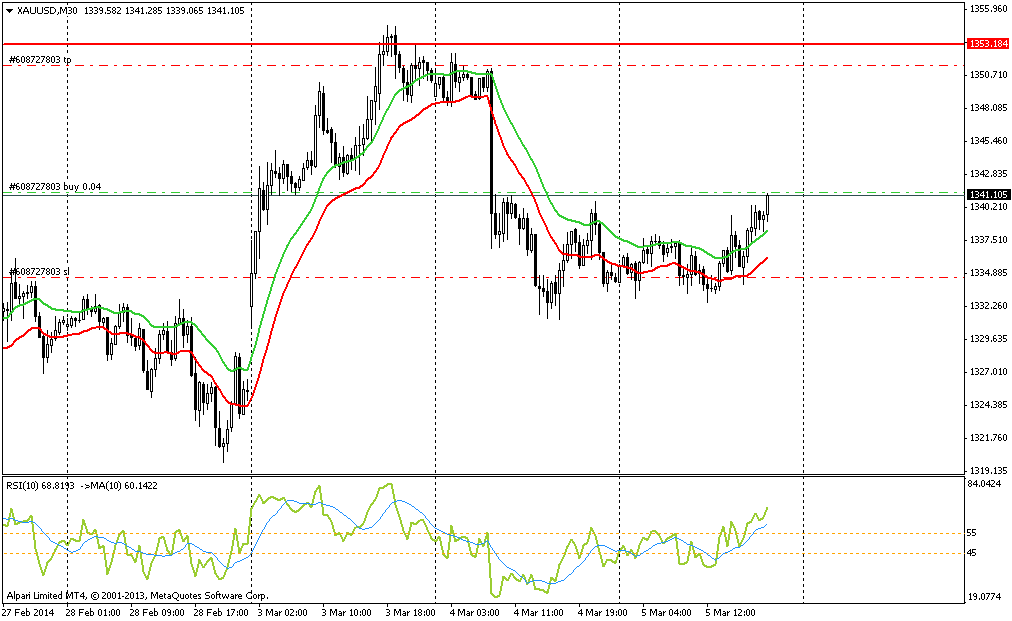Select the 5 Mar 12:00 time label
Screen dimensions: 1012x621
pos(731,613)
